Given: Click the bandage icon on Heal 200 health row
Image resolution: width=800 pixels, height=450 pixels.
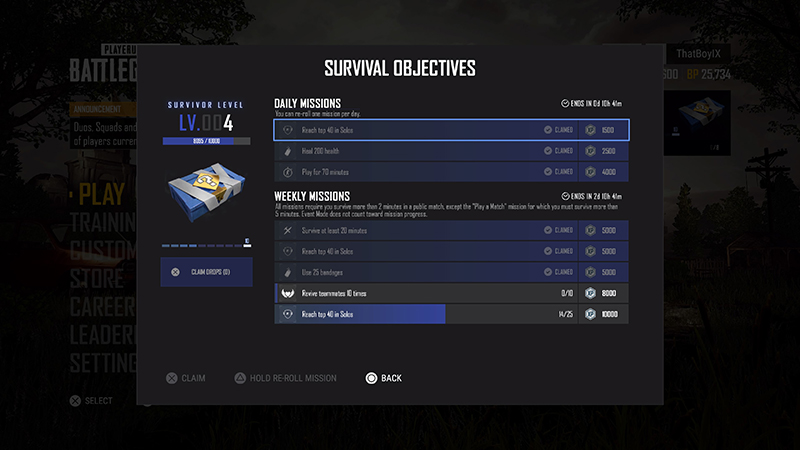Looking at the screenshot, I should tap(288, 151).
